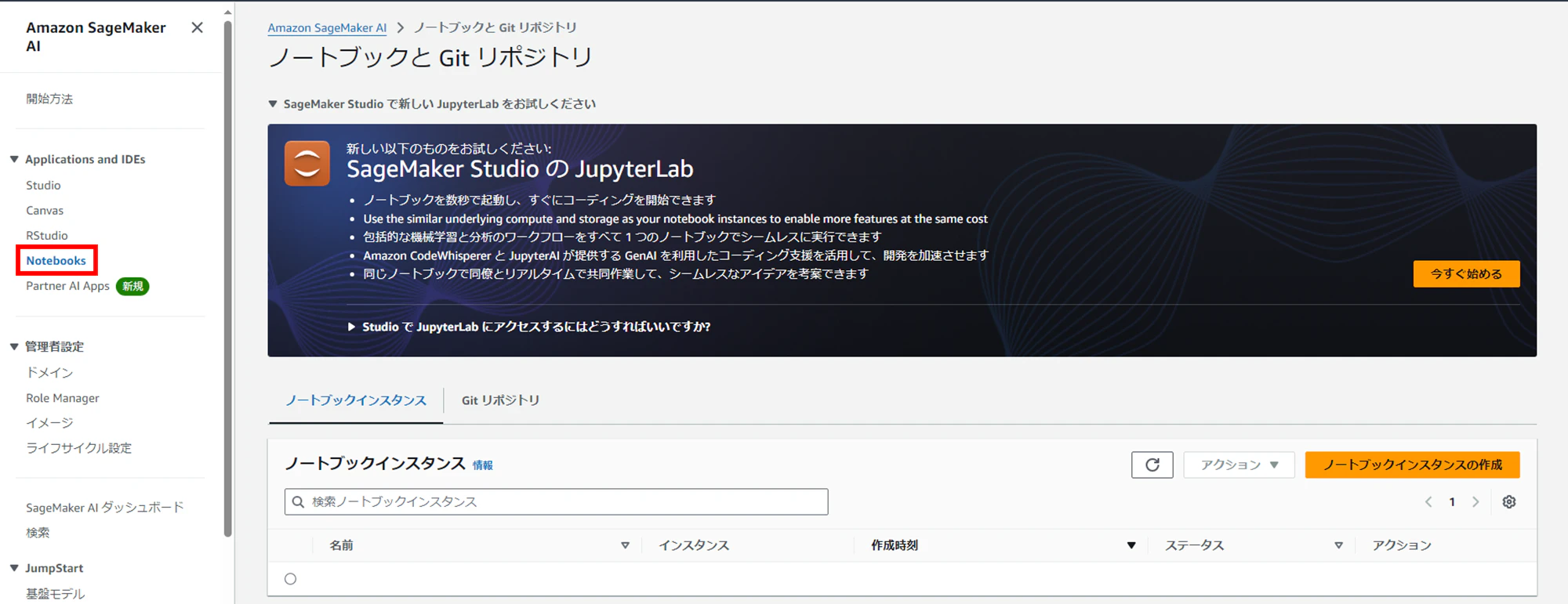The width and height of the screenshot is (1568, 604).
Task: Open イメージ in the sidebar
Action: pos(49,423)
